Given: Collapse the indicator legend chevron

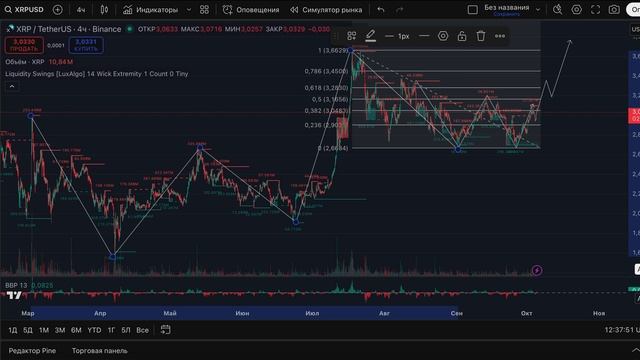Looking at the screenshot, I should (12, 87).
